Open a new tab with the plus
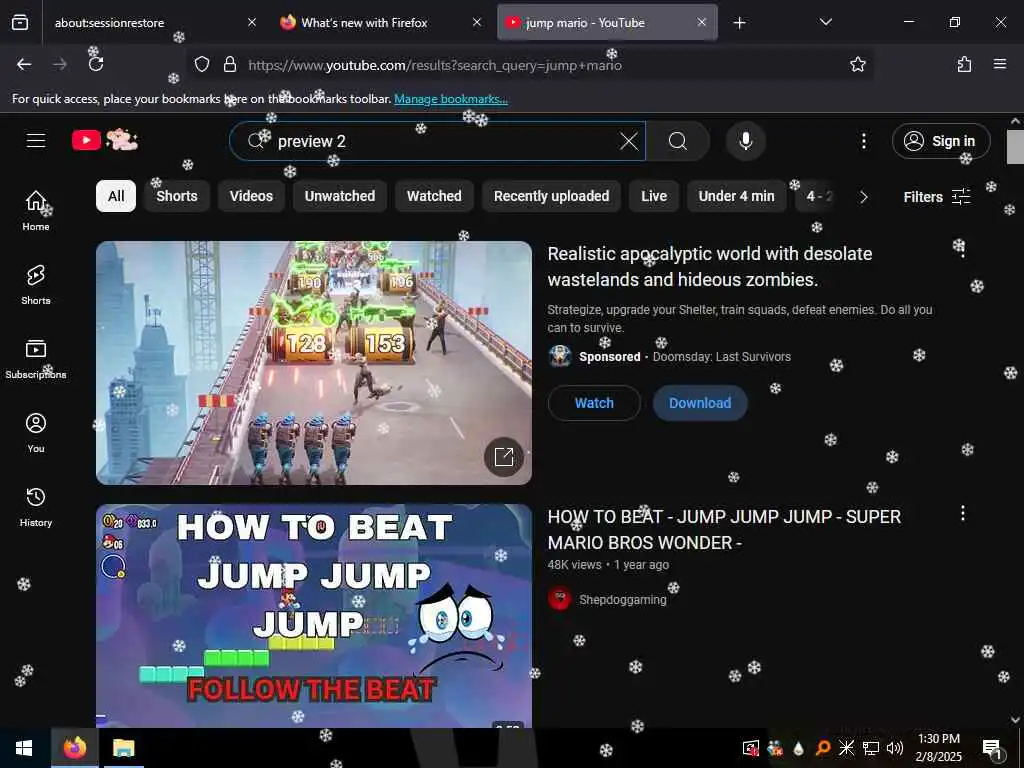 pos(739,23)
